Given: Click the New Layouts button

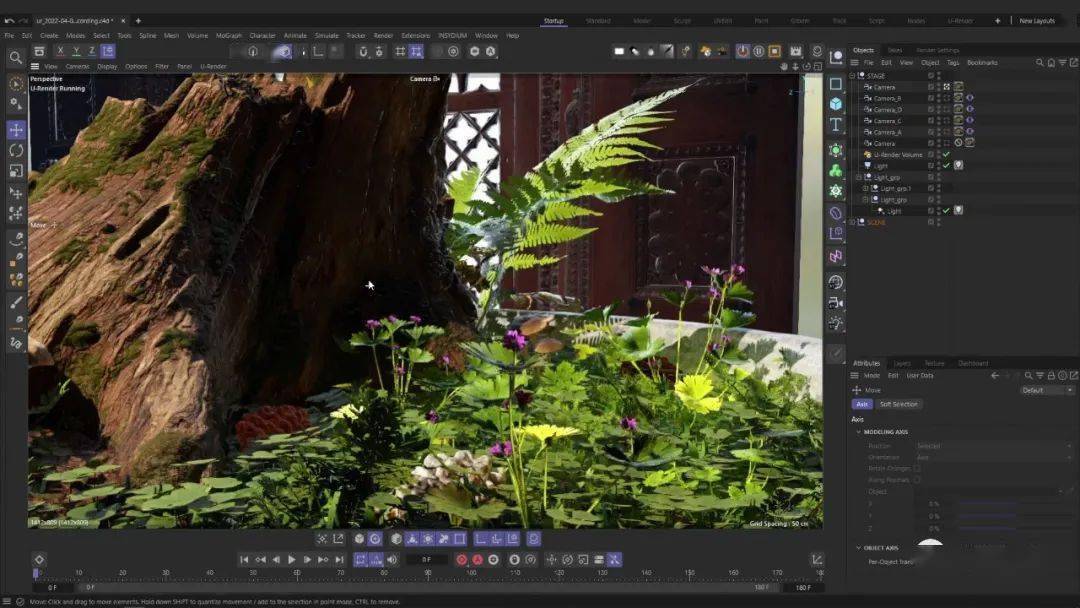Looking at the screenshot, I should click(x=1037, y=20).
